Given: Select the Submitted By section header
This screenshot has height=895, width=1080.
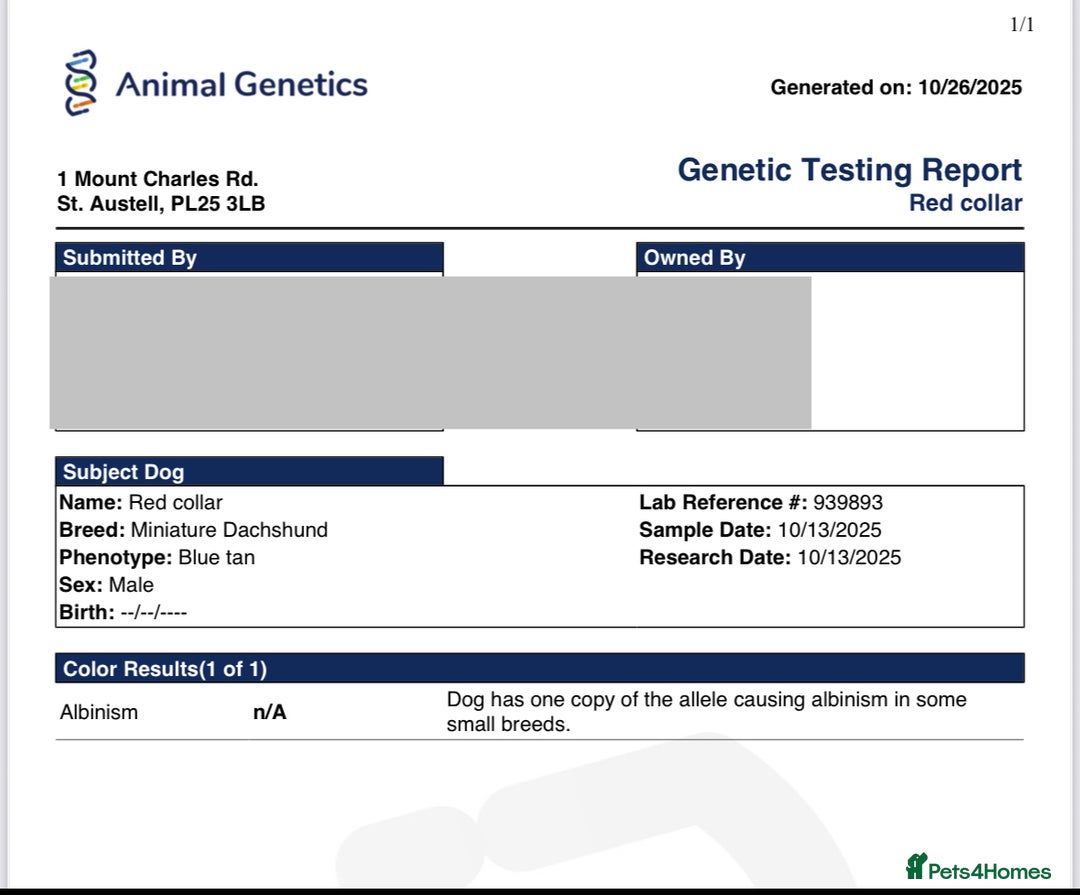Looking at the screenshot, I should click(x=130, y=258).
